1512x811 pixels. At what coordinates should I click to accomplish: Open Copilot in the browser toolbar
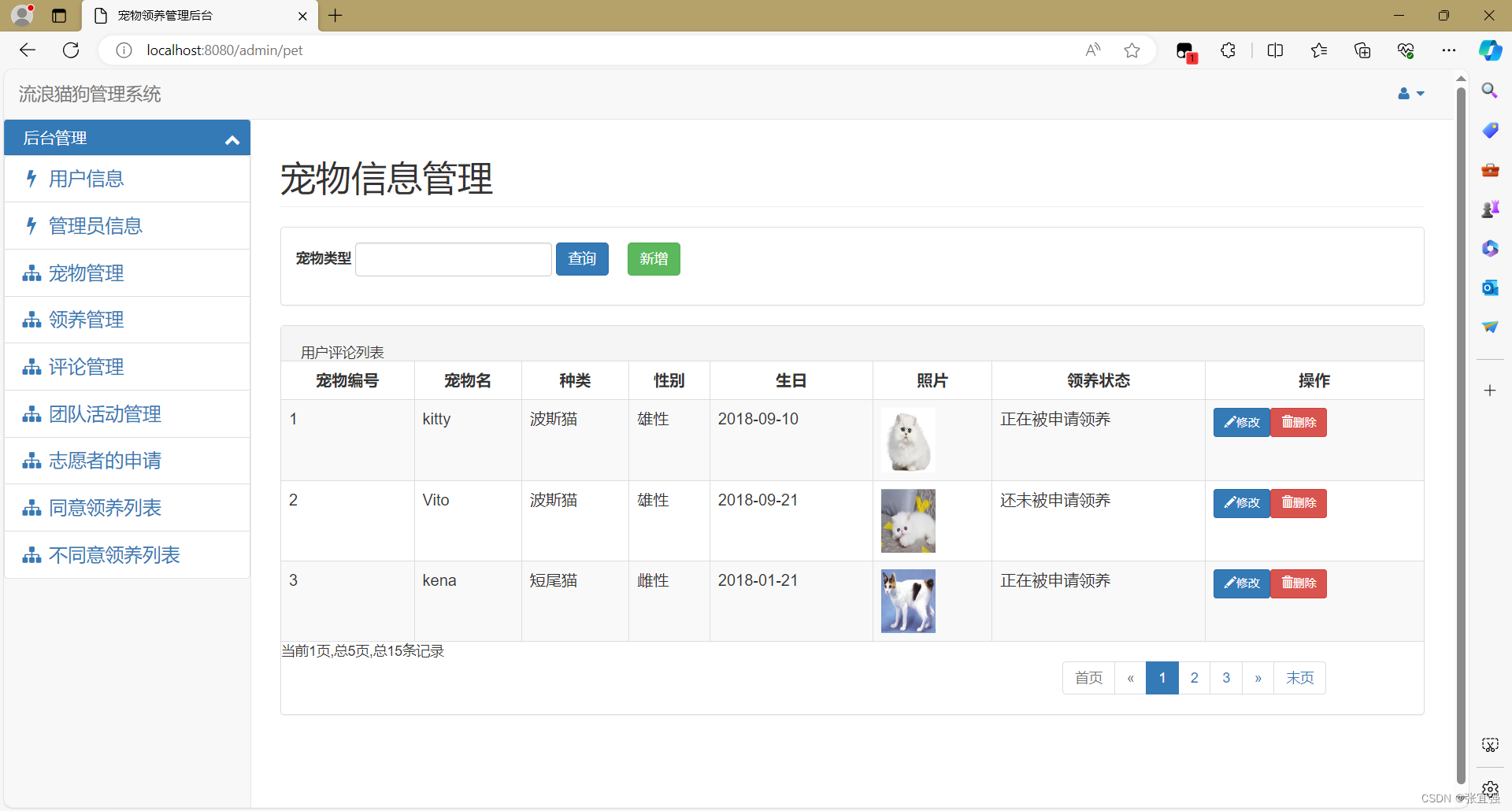[x=1490, y=50]
